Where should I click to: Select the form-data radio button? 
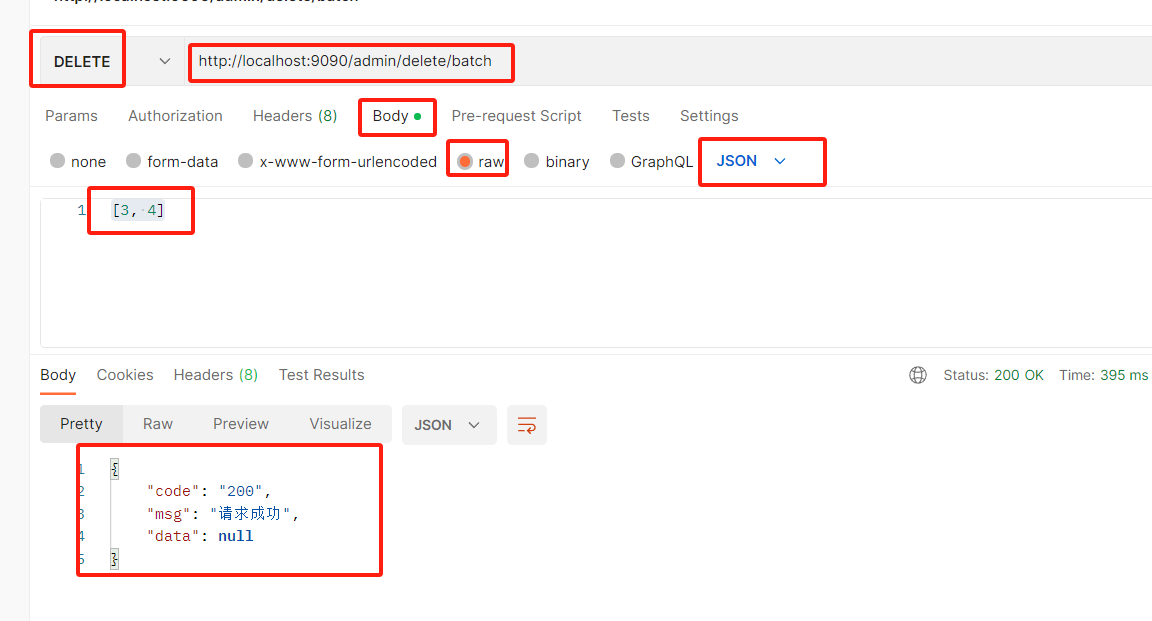tap(133, 161)
